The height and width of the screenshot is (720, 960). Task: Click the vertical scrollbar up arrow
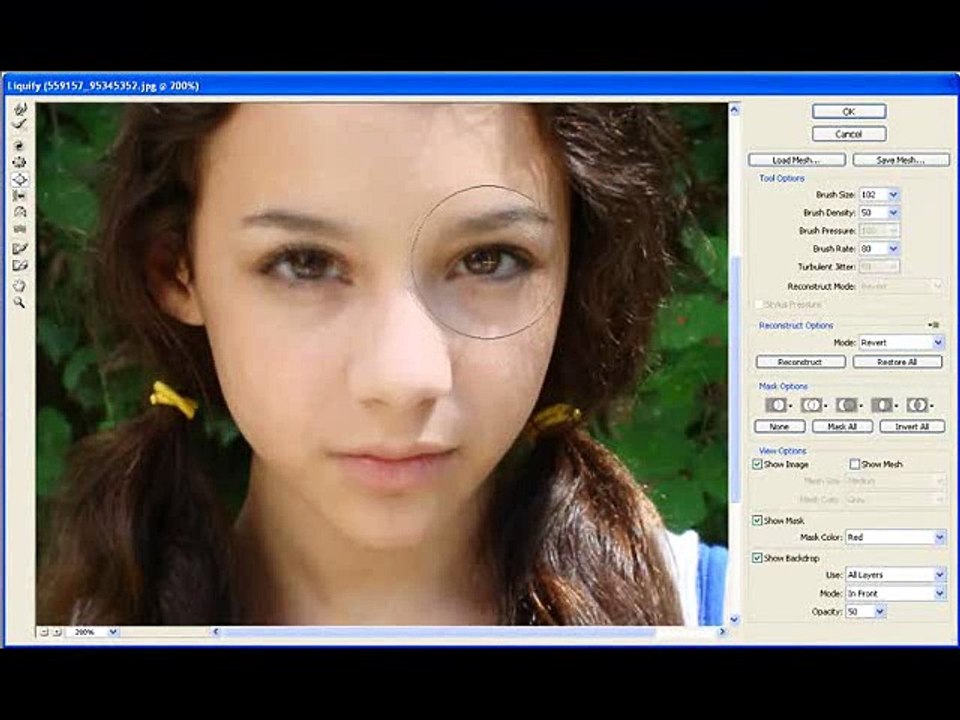pyautogui.click(x=735, y=110)
